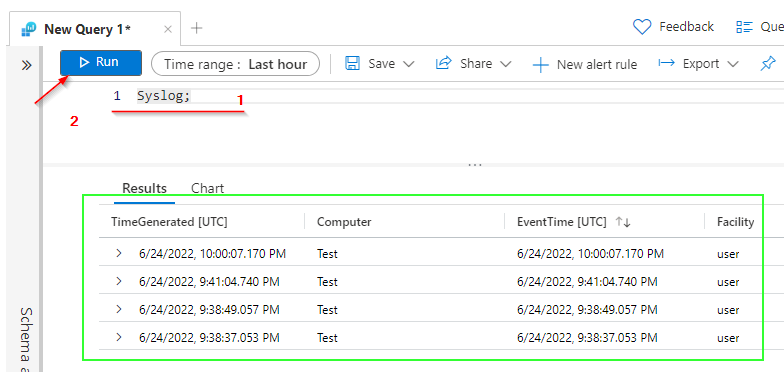This screenshot has height=372, width=784.
Task: Click the editor-results splitter ellipsis handle
Action: 474,164
